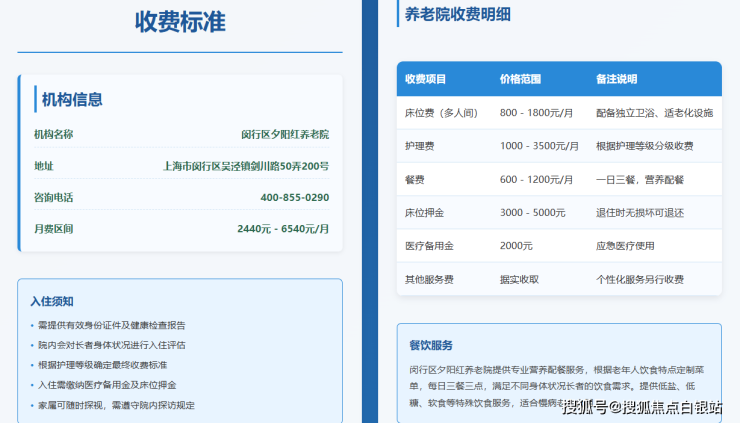Viewport: 740px width, 423px height.
Task: Click the 收费项目 column header
Action: coord(425,79)
